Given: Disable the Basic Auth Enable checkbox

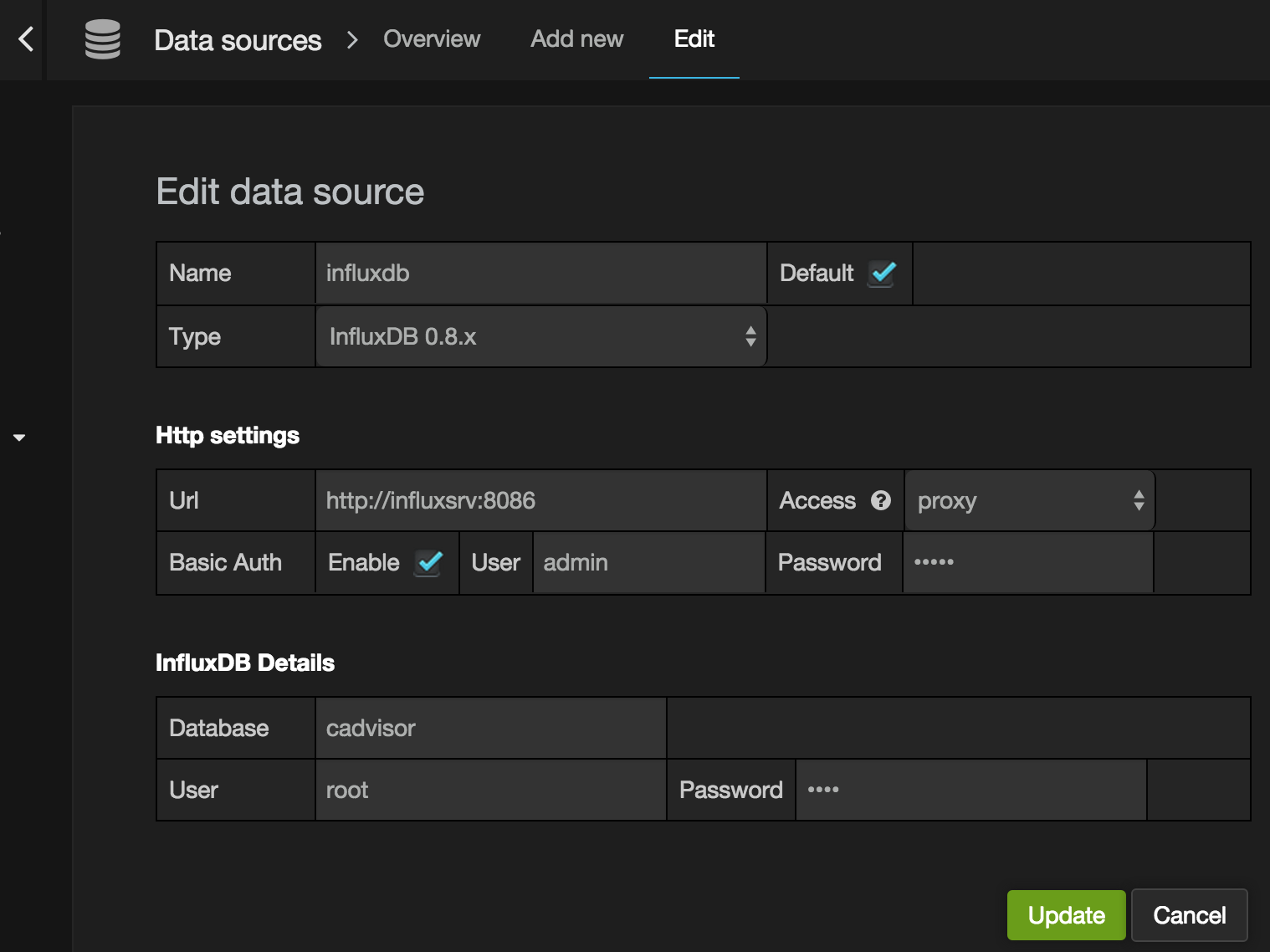Looking at the screenshot, I should click(428, 563).
